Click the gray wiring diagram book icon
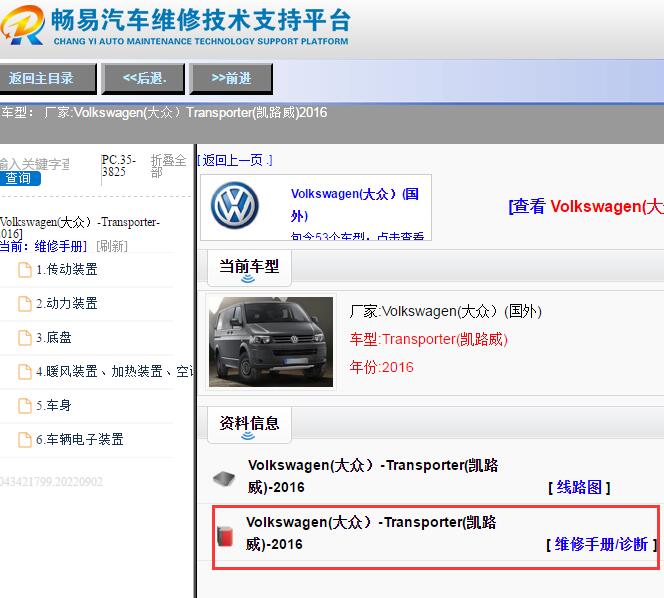This screenshot has height=598, width=664. [224, 479]
